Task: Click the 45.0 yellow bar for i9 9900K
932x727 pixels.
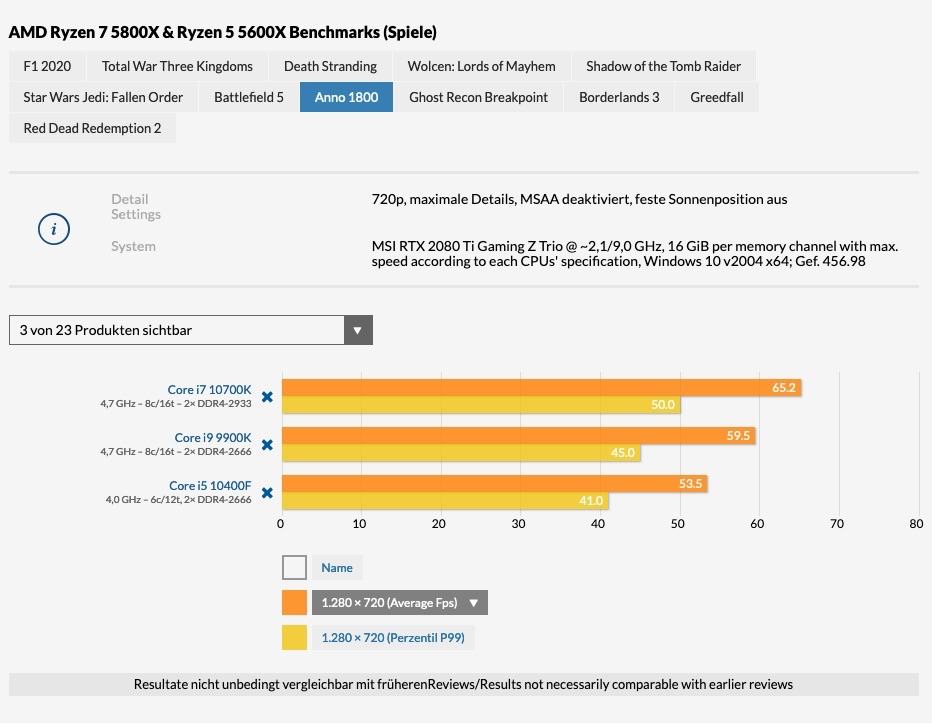Action: pyautogui.click(x=461, y=453)
